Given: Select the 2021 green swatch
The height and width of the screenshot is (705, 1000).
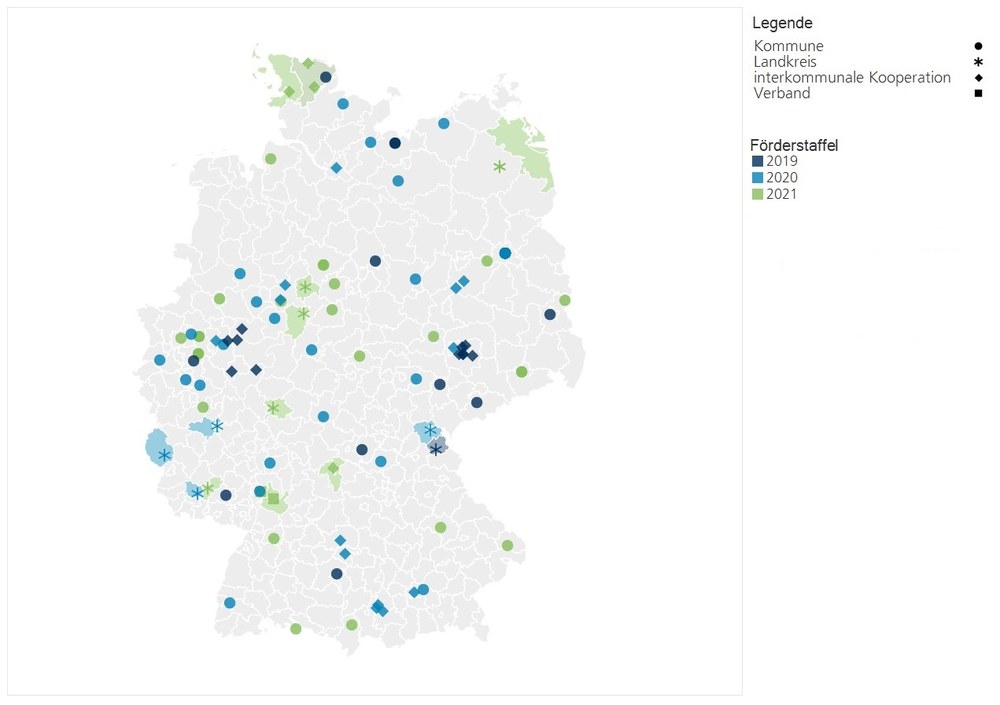Looking at the screenshot, I should (757, 195).
